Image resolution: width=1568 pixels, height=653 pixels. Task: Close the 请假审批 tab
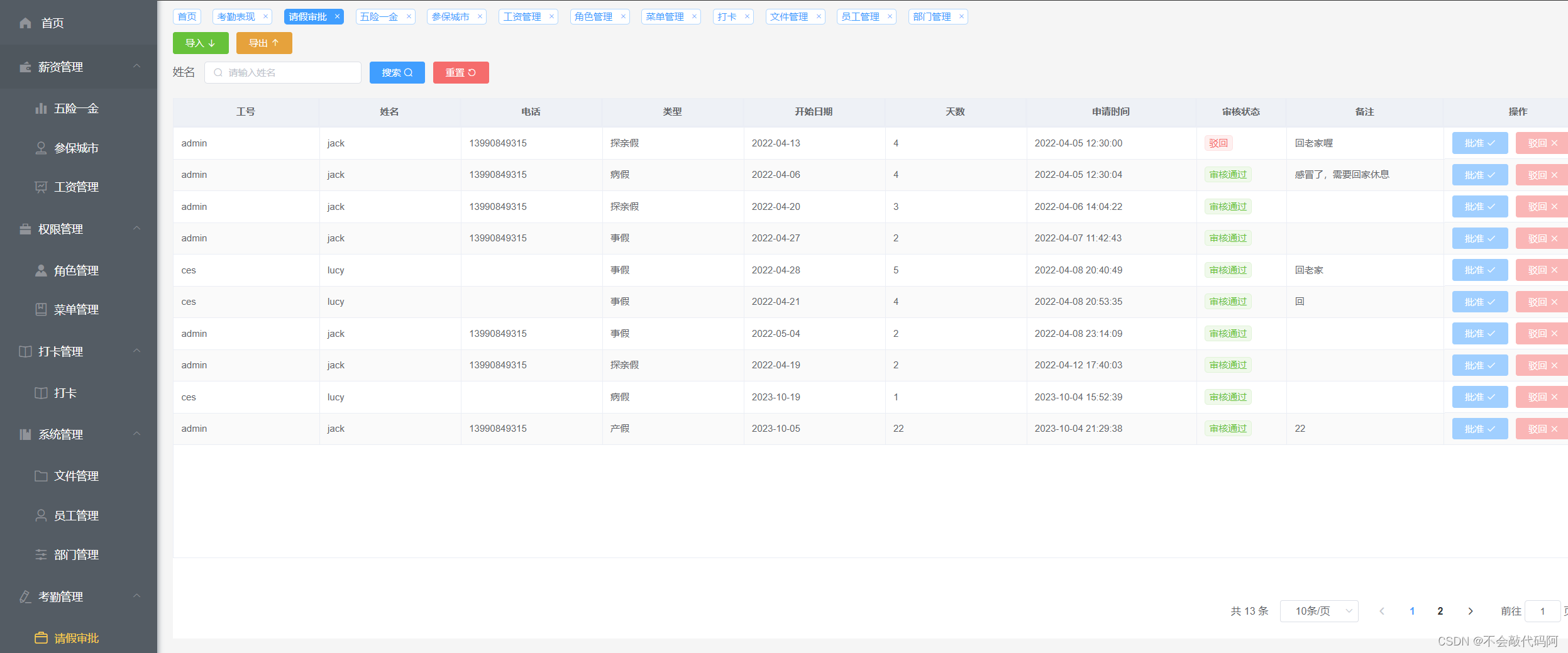pyautogui.click(x=337, y=17)
